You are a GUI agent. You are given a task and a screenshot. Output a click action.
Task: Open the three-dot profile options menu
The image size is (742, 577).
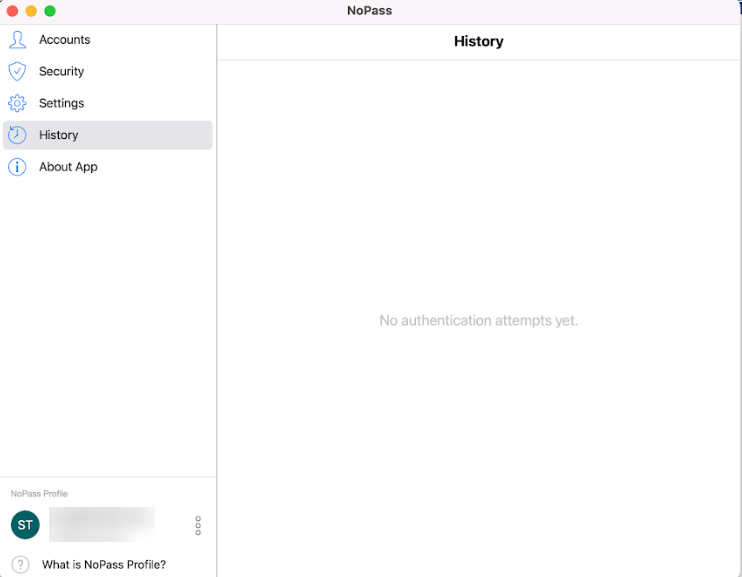(198, 525)
